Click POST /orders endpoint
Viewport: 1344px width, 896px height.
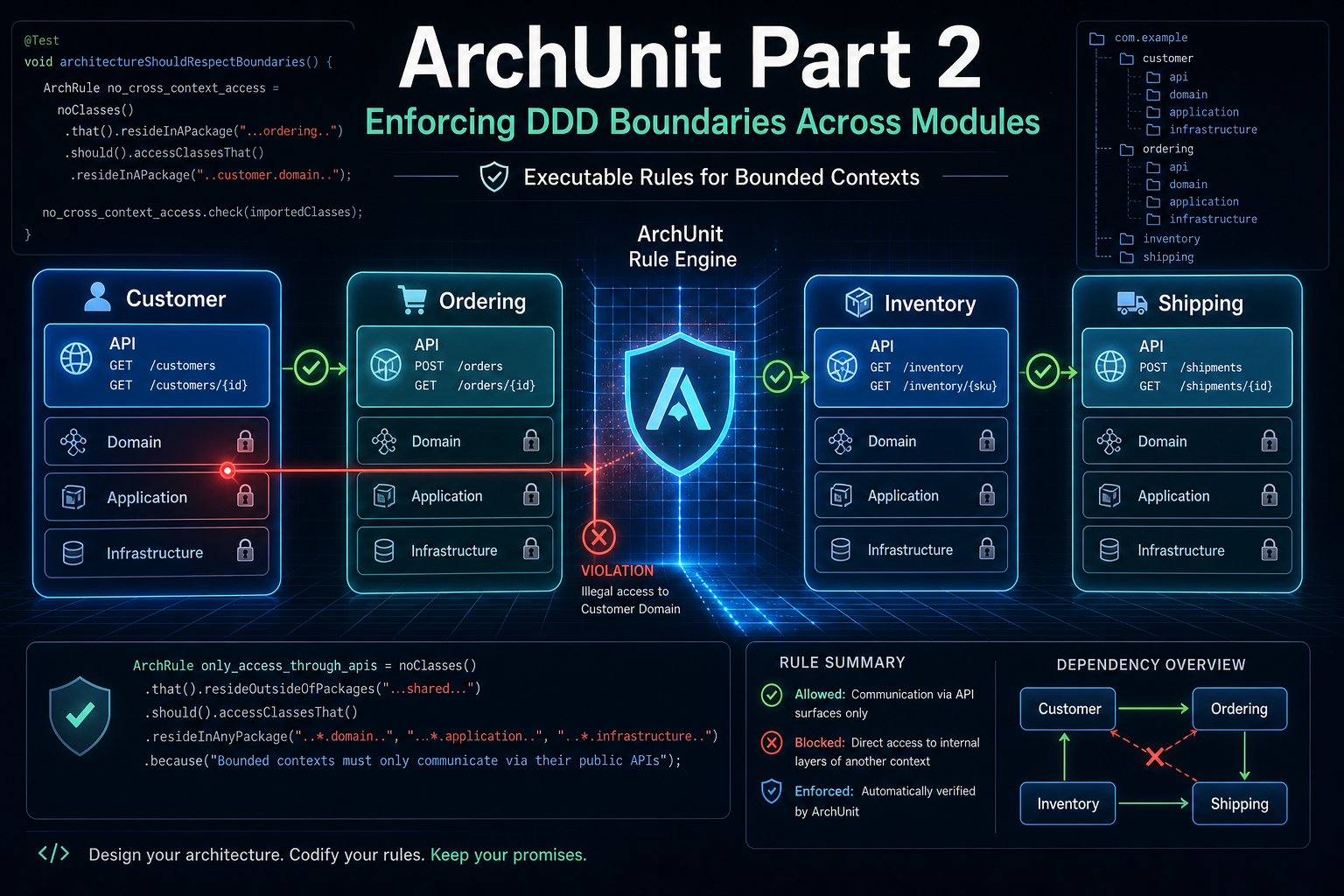coord(458,366)
